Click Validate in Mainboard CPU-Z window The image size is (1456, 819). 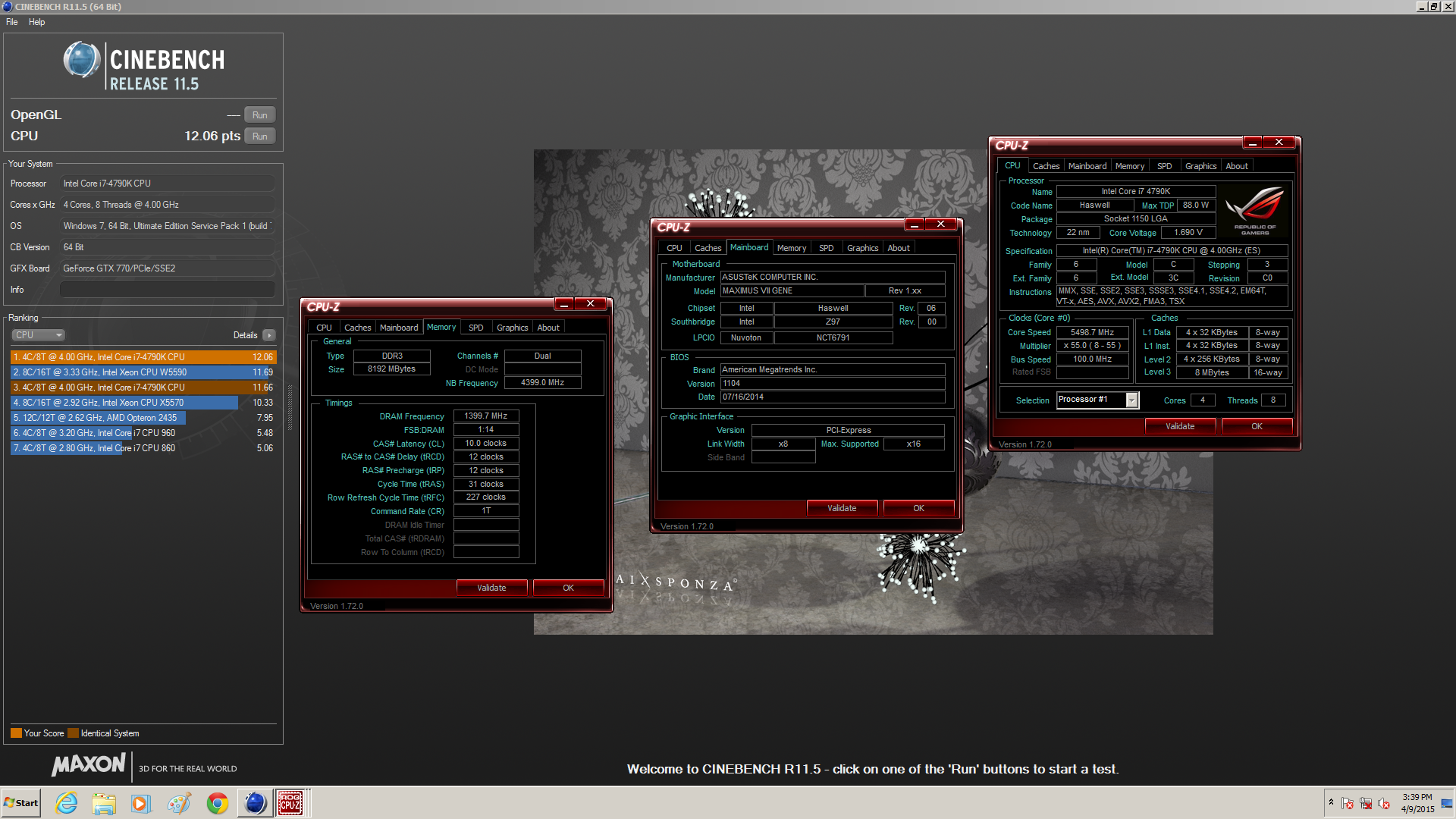(842, 509)
